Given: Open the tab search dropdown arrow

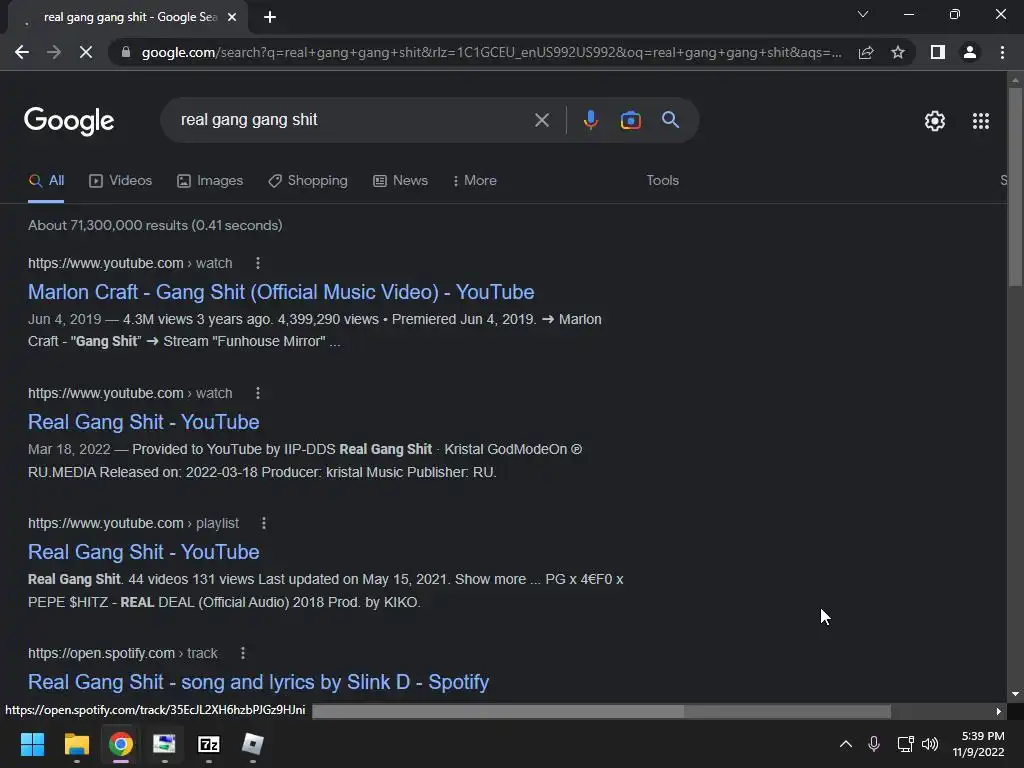Looking at the screenshot, I should (863, 14).
